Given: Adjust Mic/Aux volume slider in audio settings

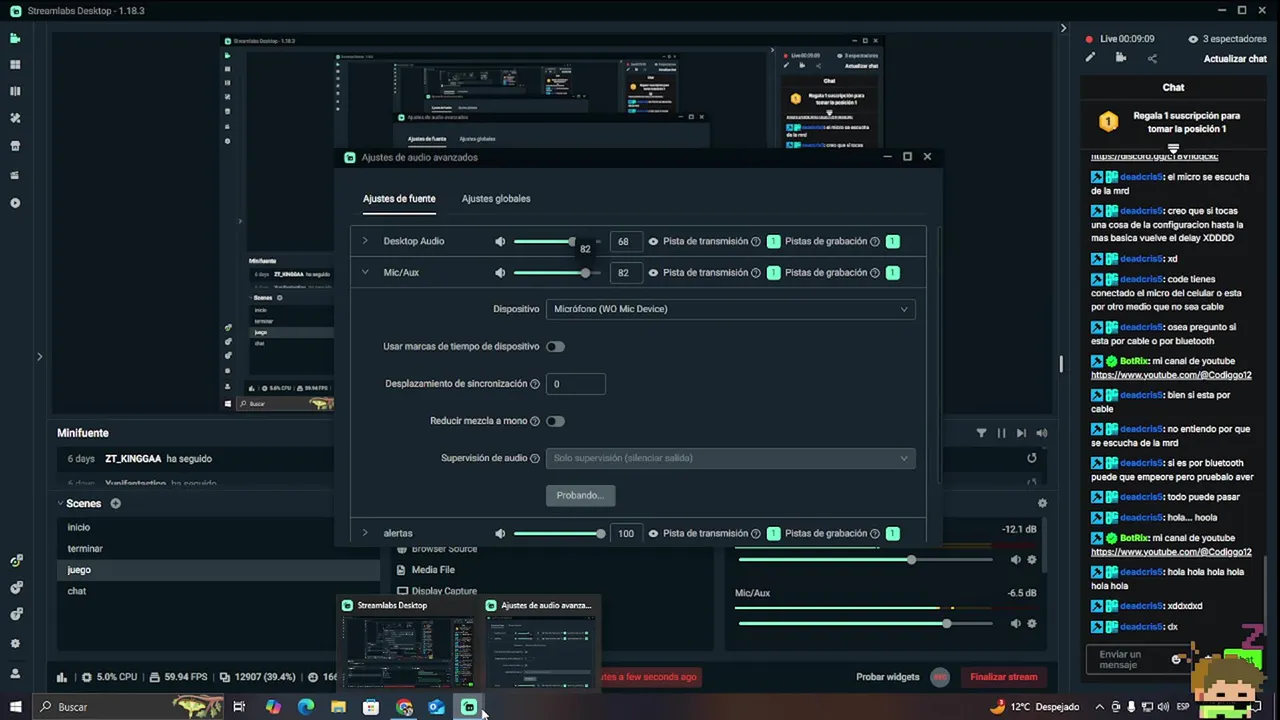Looking at the screenshot, I should pyautogui.click(x=557, y=273).
